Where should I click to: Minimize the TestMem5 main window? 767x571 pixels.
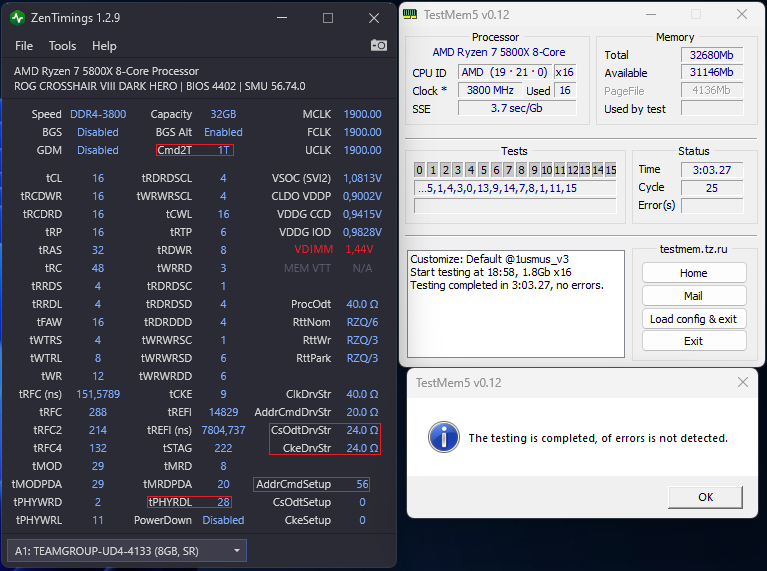tap(651, 15)
